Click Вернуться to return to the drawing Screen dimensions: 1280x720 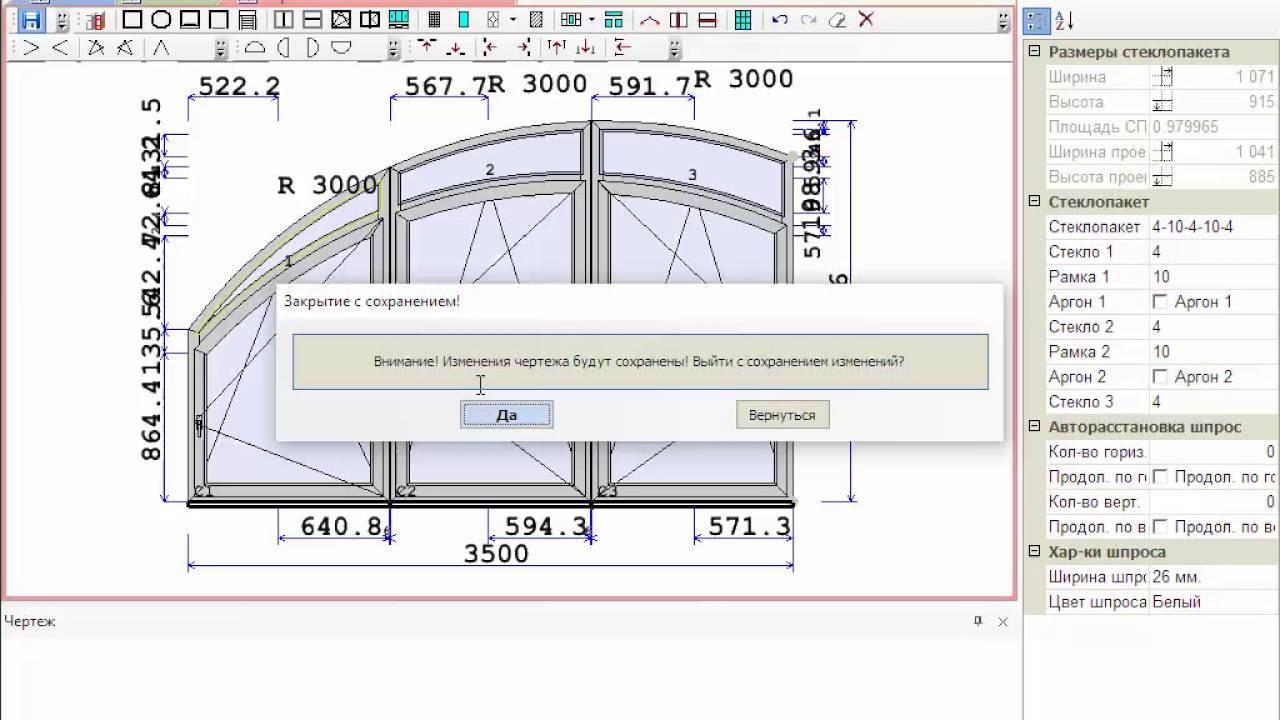[782, 415]
